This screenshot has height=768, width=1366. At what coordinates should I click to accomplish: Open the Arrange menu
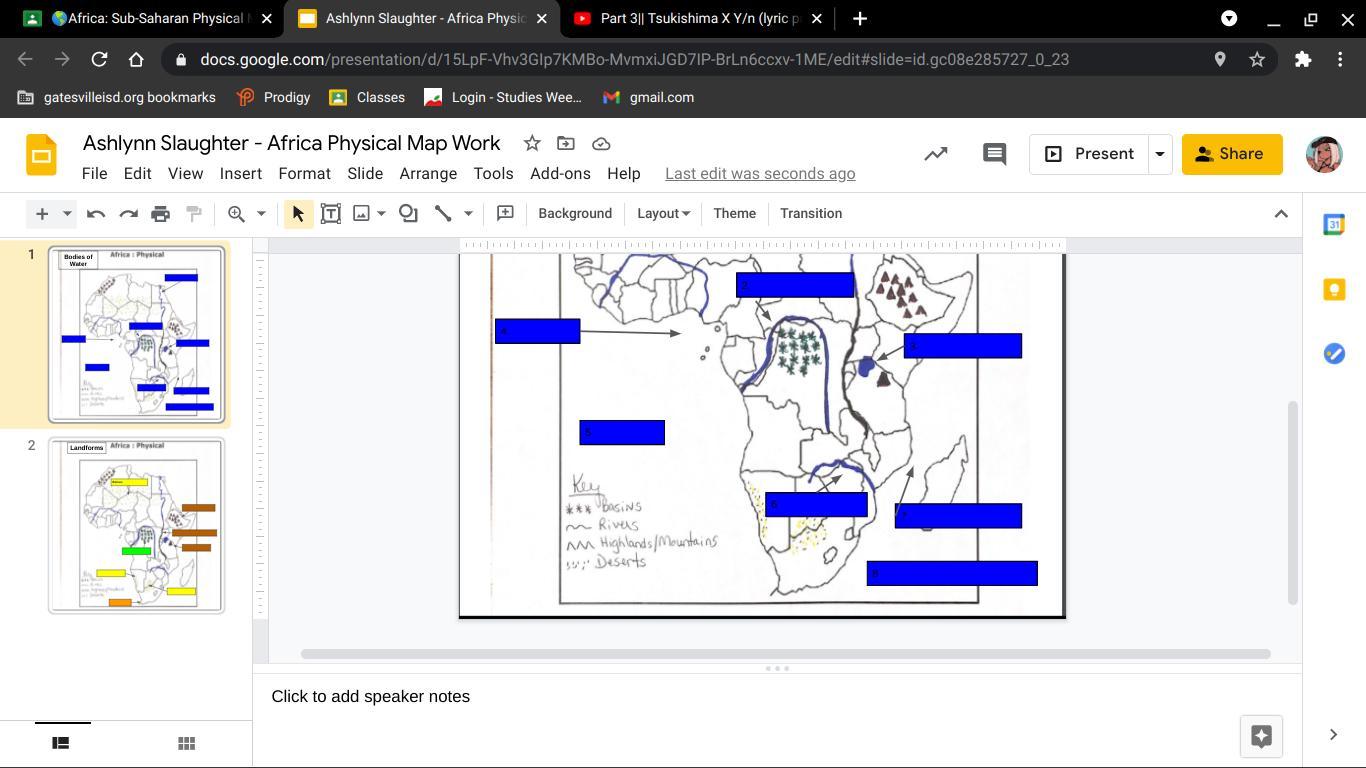click(428, 173)
